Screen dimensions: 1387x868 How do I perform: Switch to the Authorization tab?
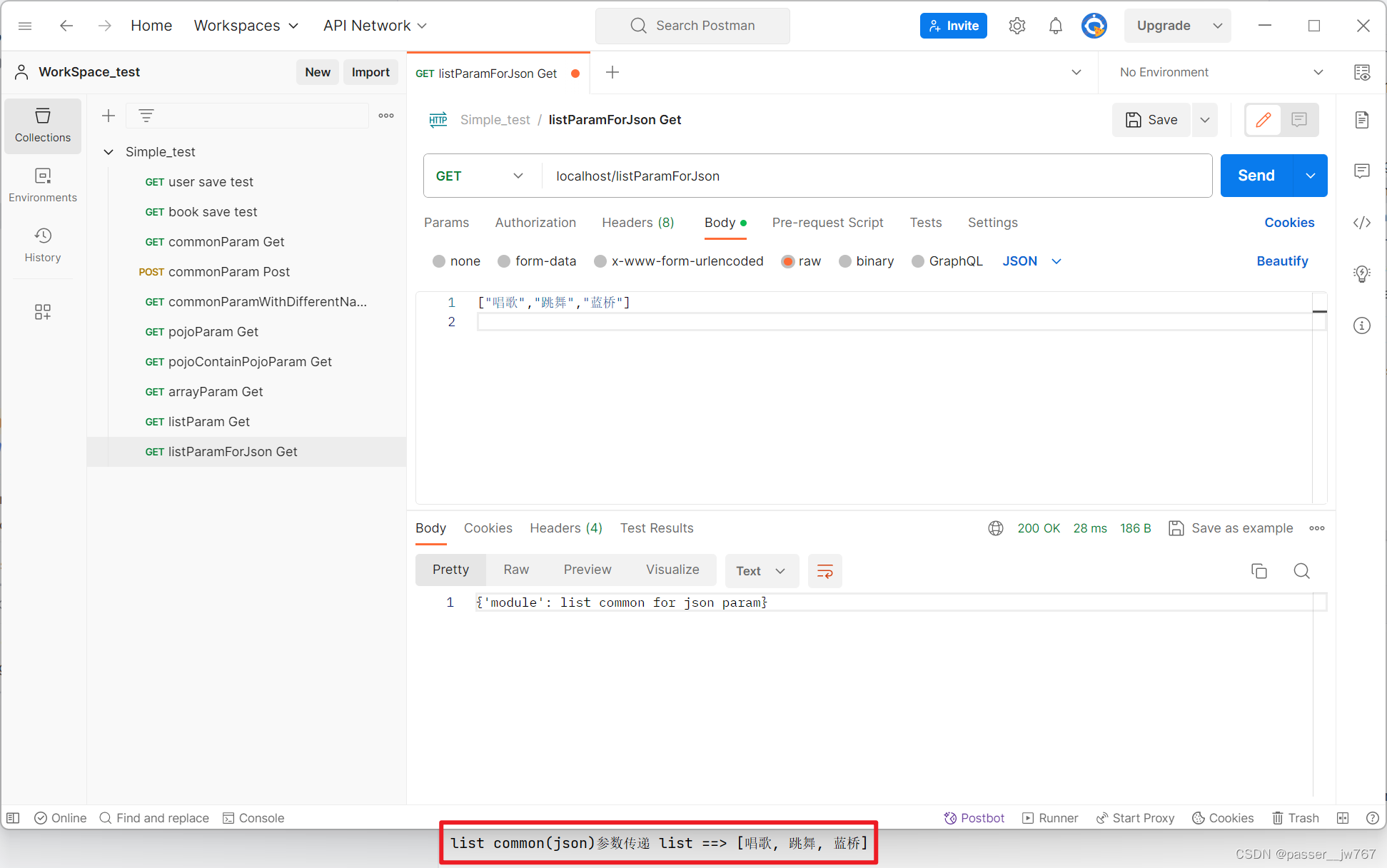point(535,223)
